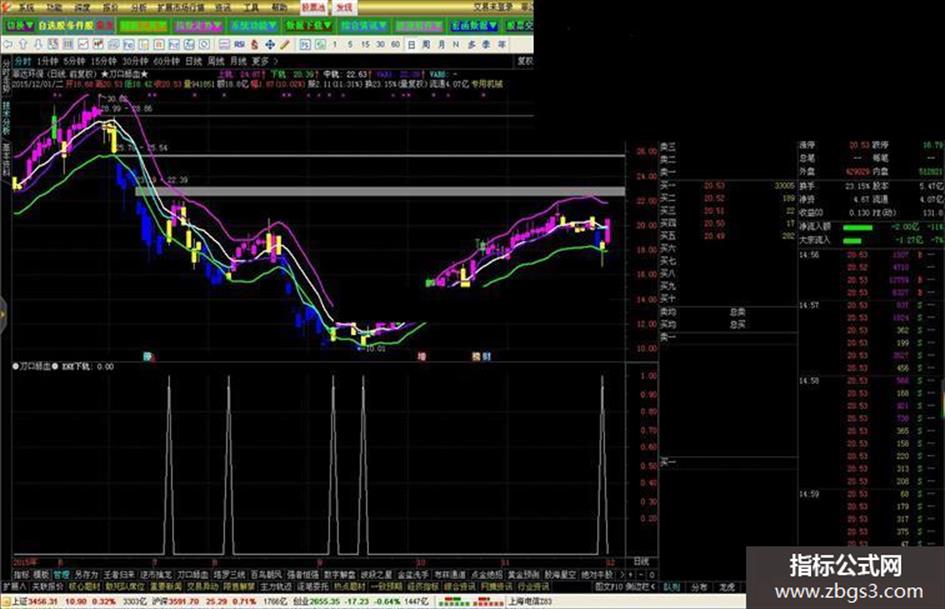Click the 发现 button in title bar
945x609 pixels.
pyautogui.click(x=345, y=7)
